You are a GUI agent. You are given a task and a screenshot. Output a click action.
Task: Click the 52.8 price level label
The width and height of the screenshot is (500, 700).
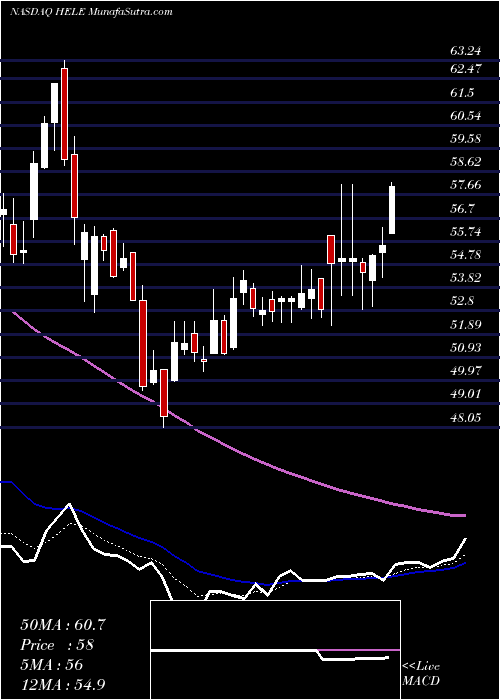[x=462, y=301]
